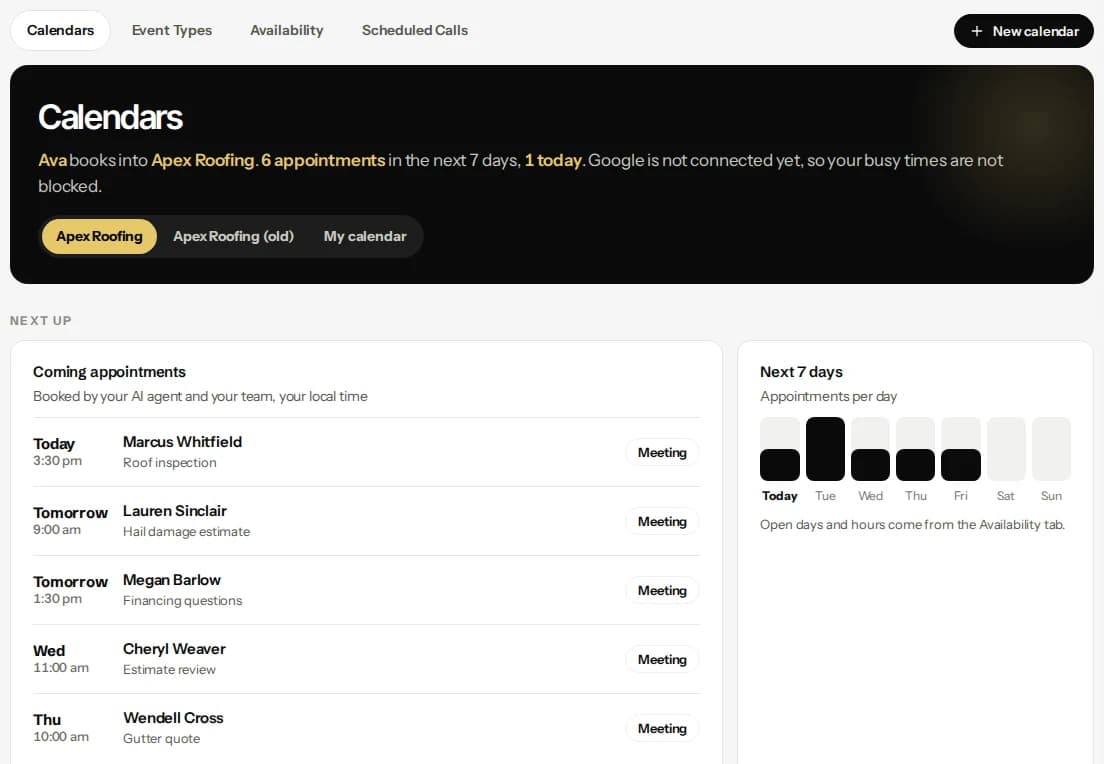Click the '6 appointments' highlighted text
1104x764 pixels.
click(x=323, y=161)
